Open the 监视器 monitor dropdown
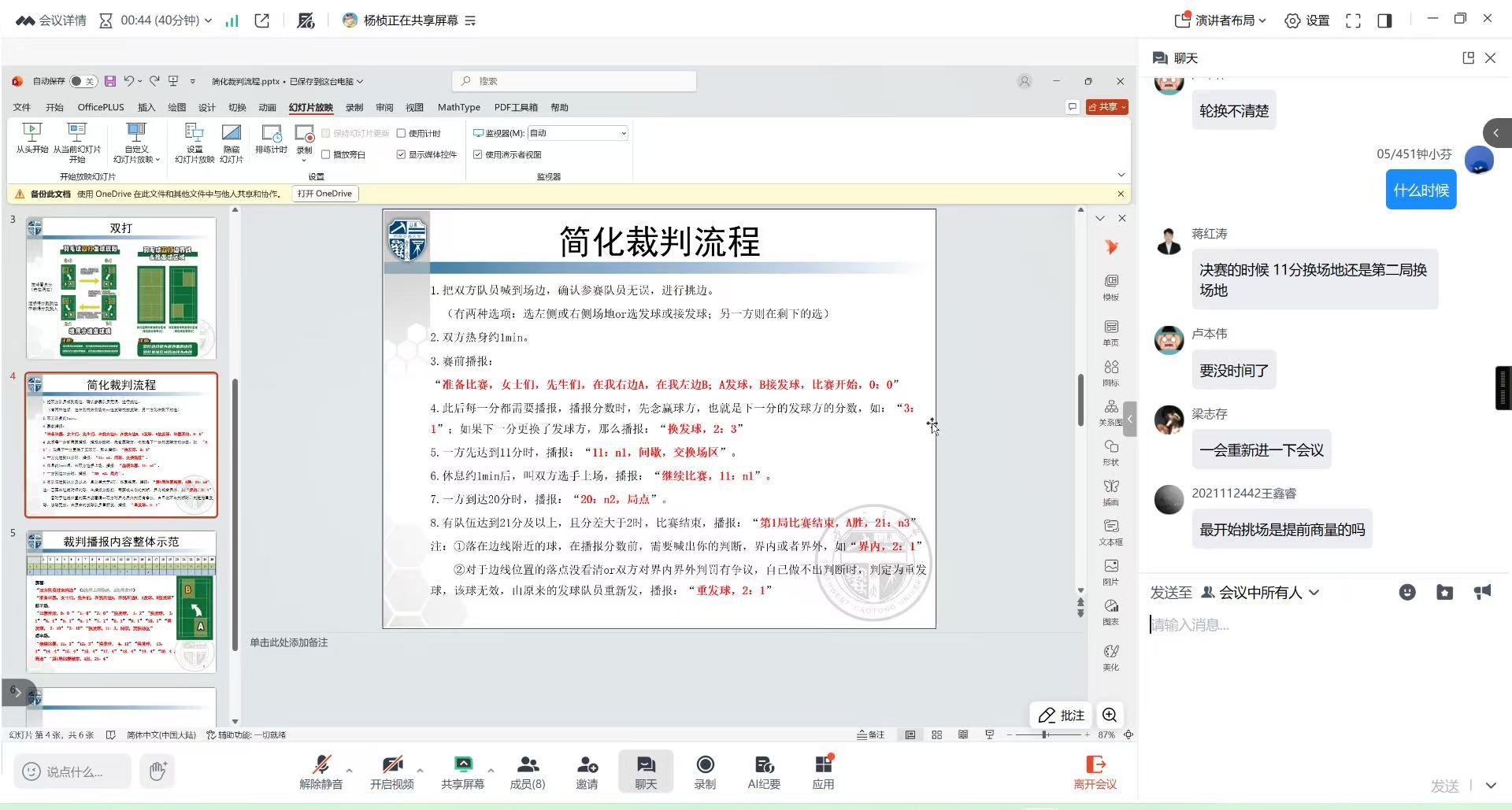This screenshot has height=810, width=1512. point(578,133)
